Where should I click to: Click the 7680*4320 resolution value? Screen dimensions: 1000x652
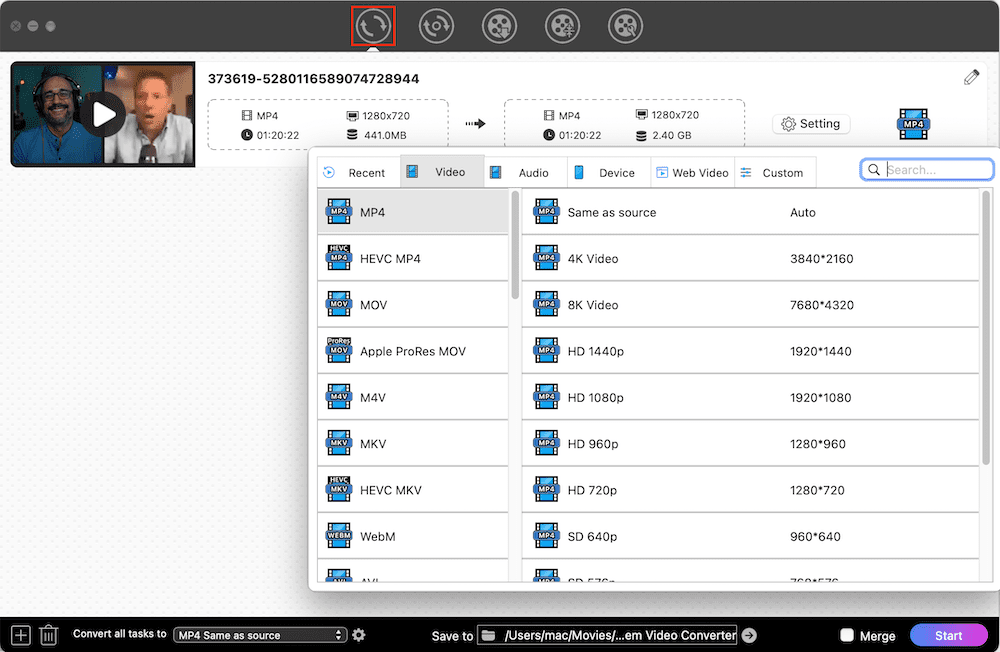(821, 305)
